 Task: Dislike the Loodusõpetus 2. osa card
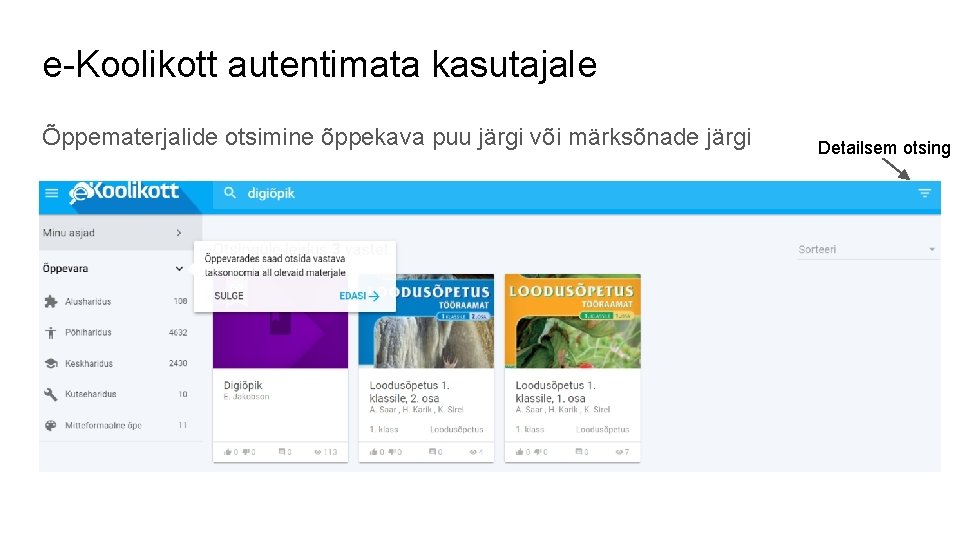(x=394, y=452)
